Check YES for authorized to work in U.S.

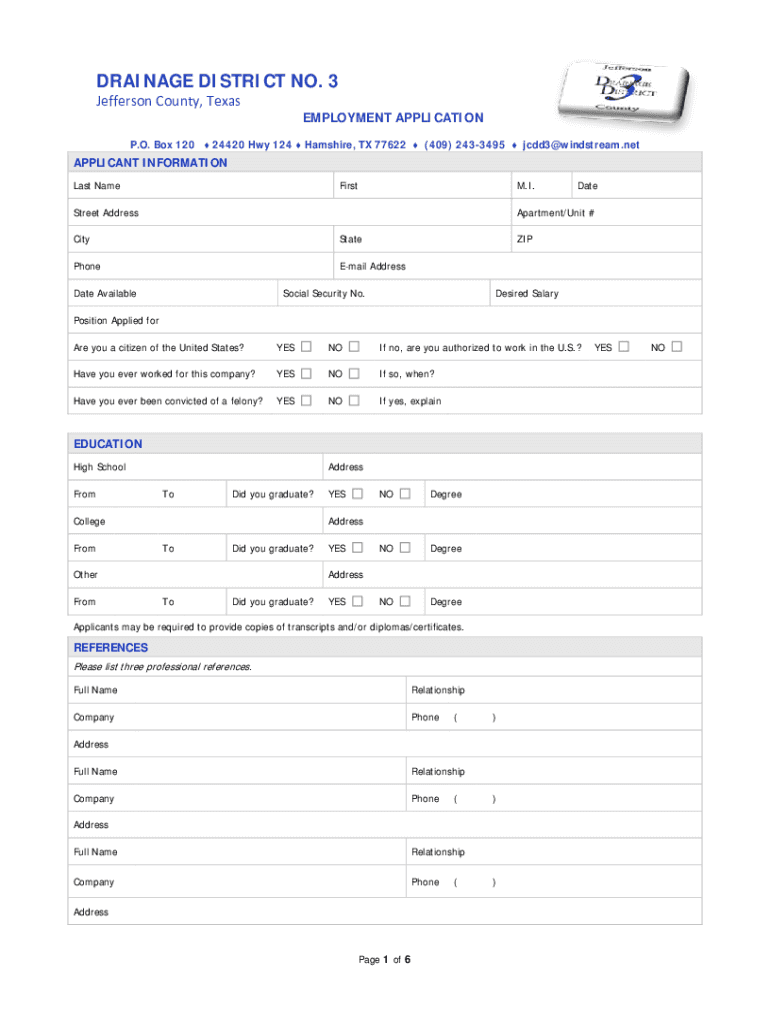click(624, 347)
